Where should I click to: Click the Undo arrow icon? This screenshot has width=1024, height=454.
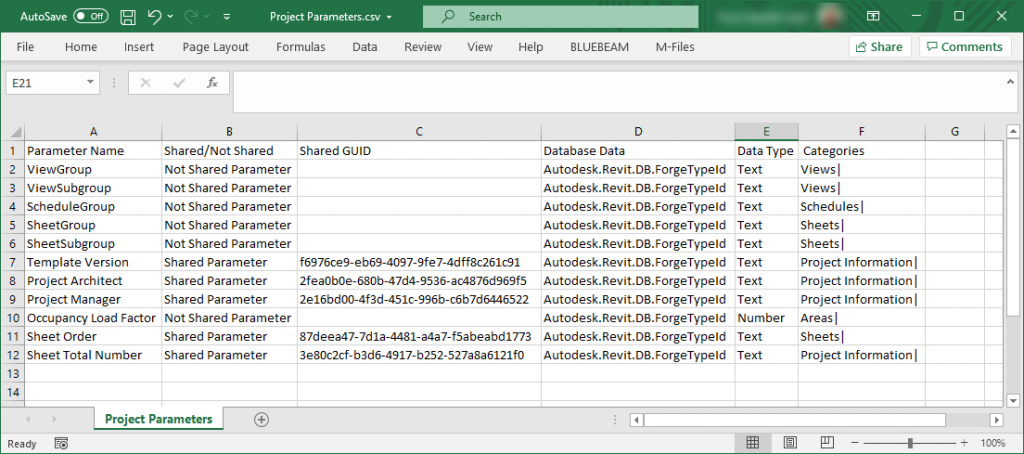(155, 17)
